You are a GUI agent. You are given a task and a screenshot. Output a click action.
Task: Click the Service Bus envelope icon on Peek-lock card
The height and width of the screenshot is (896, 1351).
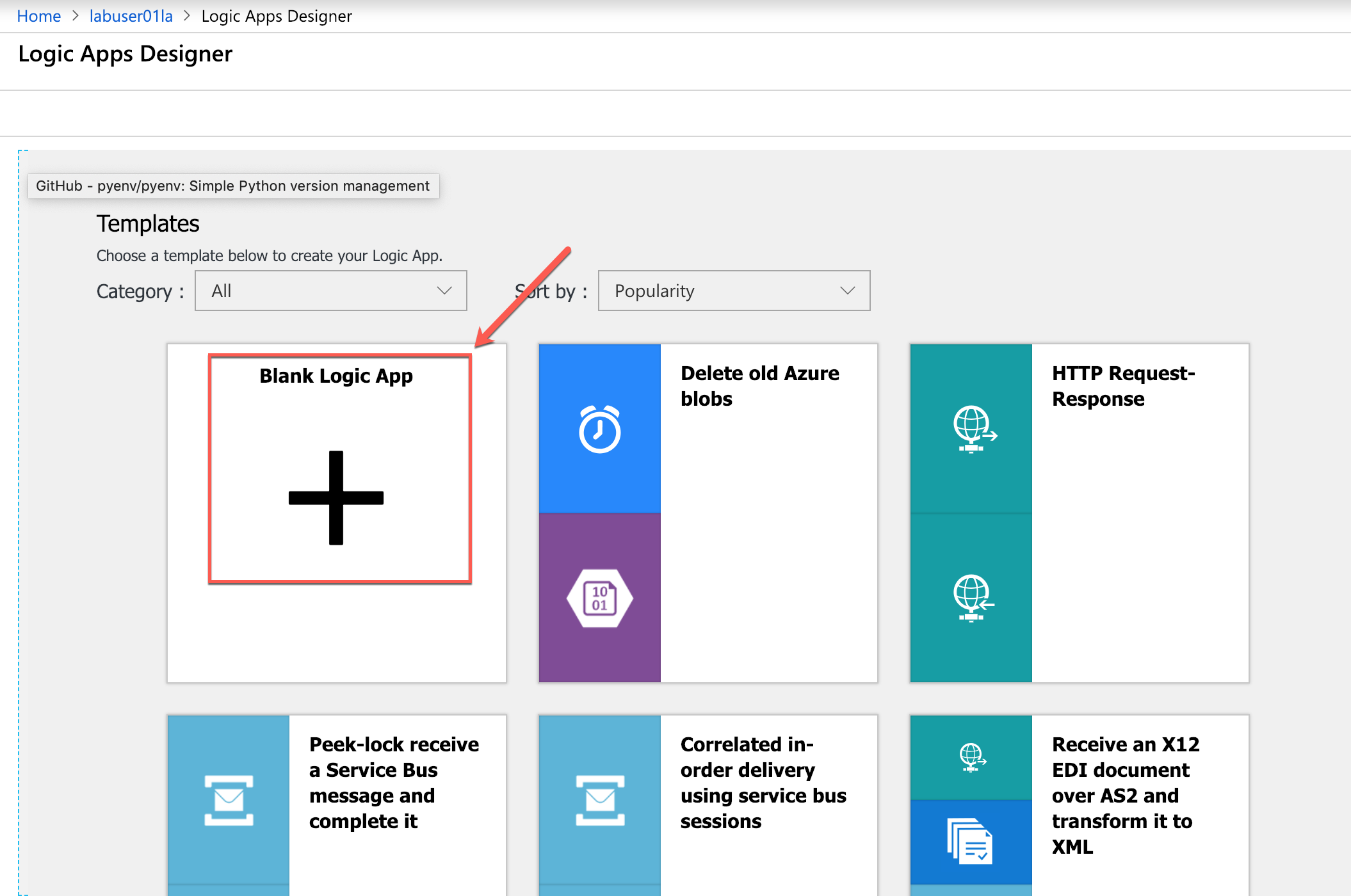pos(229,800)
